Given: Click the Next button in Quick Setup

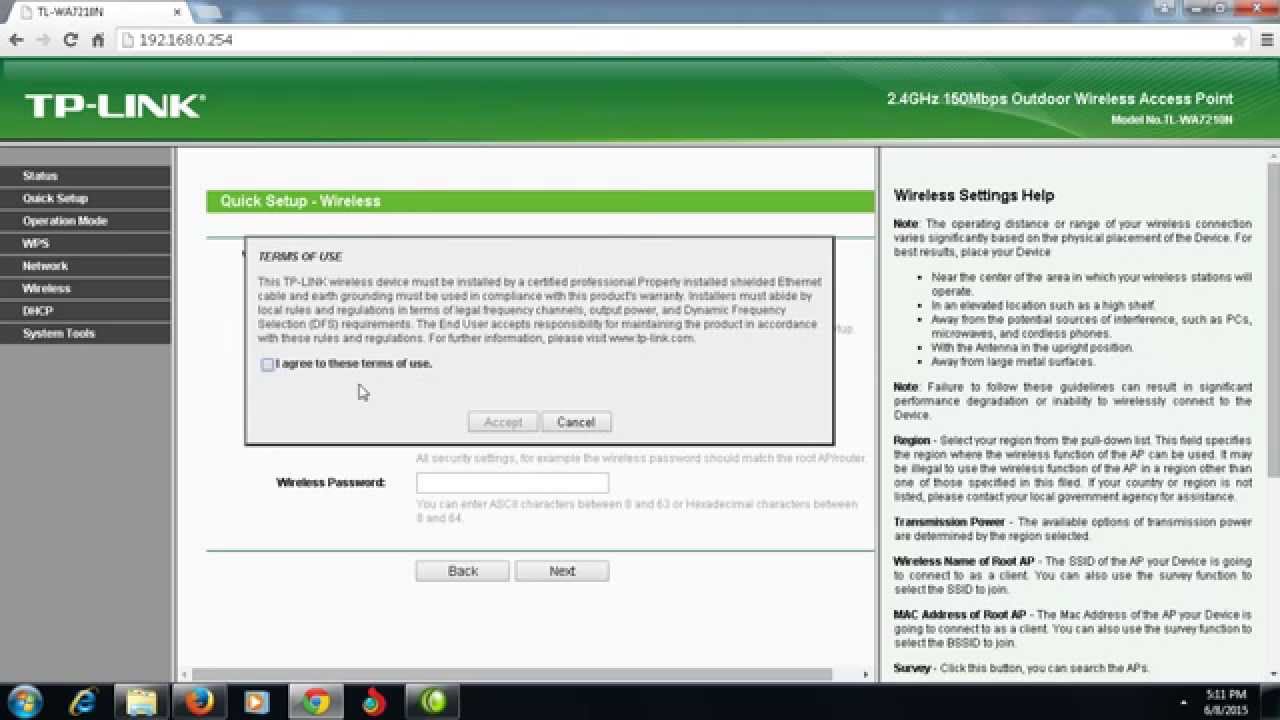Looking at the screenshot, I should coord(562,571).
